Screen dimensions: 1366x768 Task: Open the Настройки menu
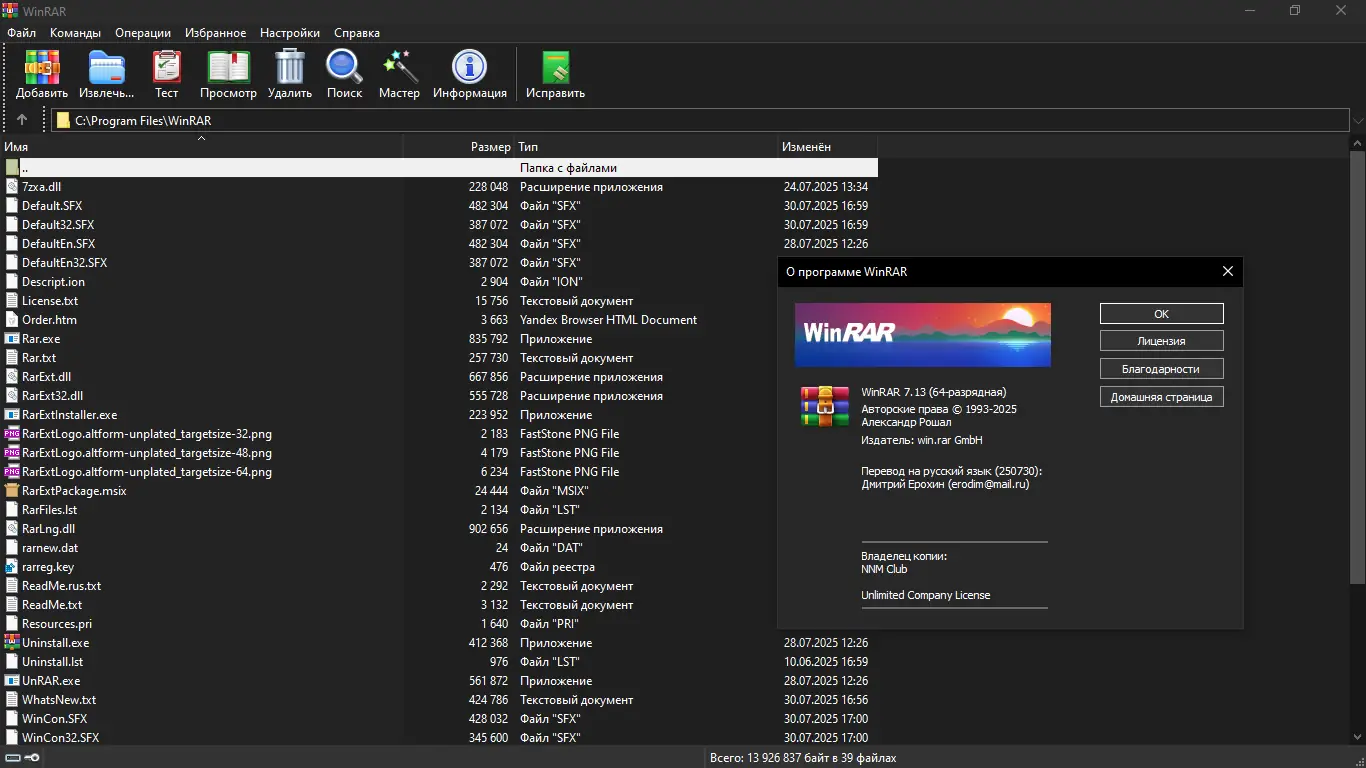(x=290, y=33)
